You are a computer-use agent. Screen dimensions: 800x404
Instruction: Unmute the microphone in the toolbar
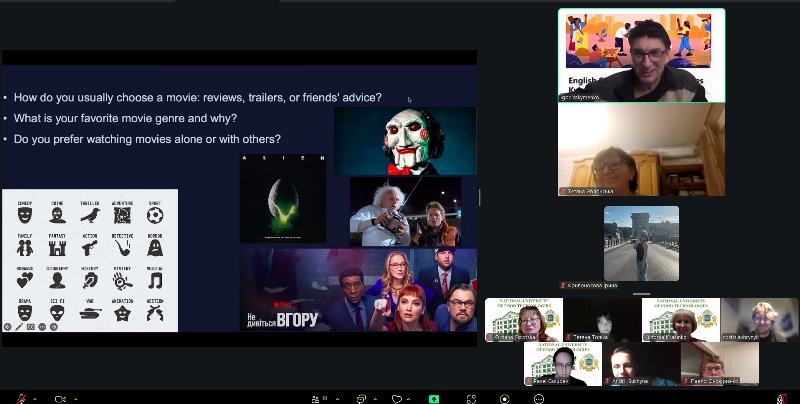coord(21,398)
